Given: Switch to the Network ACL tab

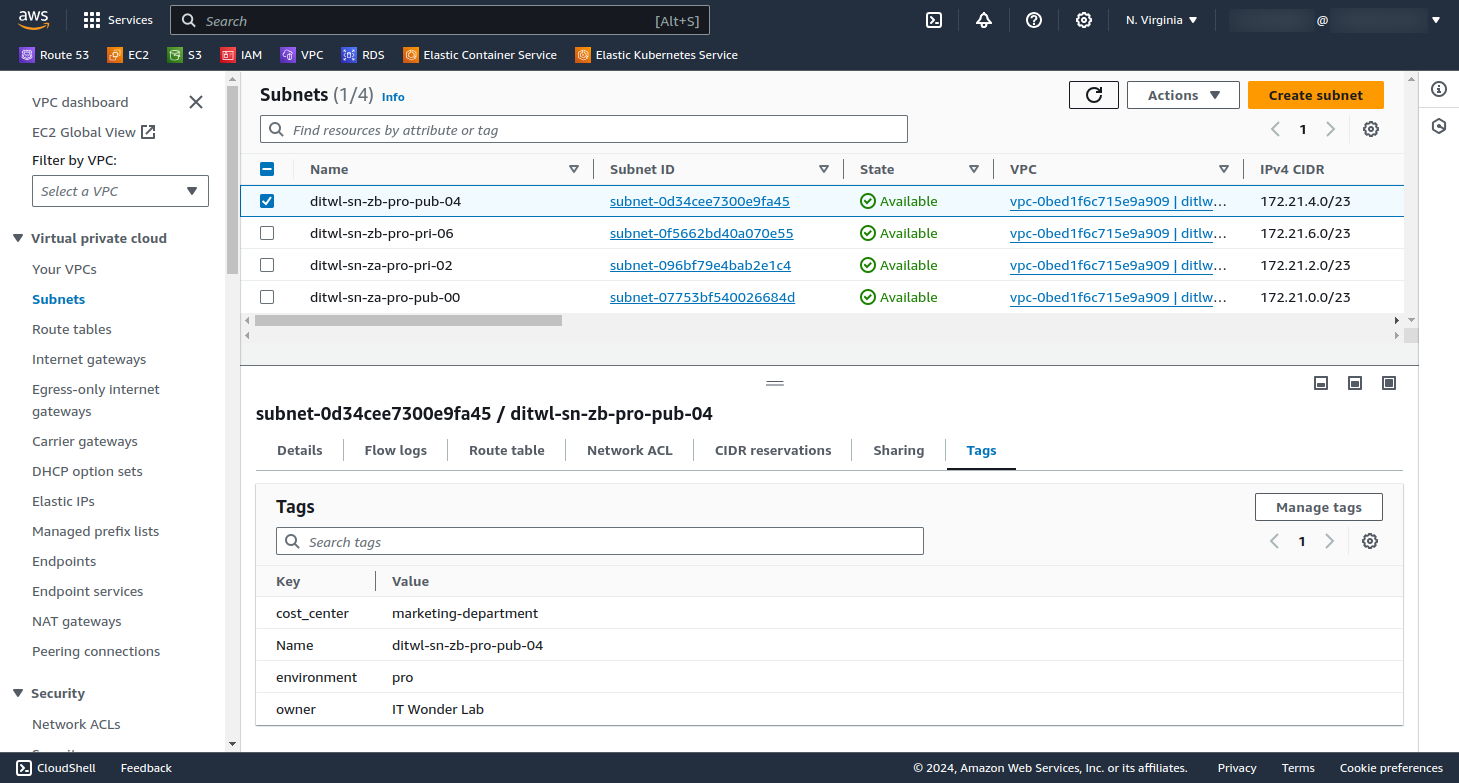Looking at the screenshot, I should pos(629,450).
